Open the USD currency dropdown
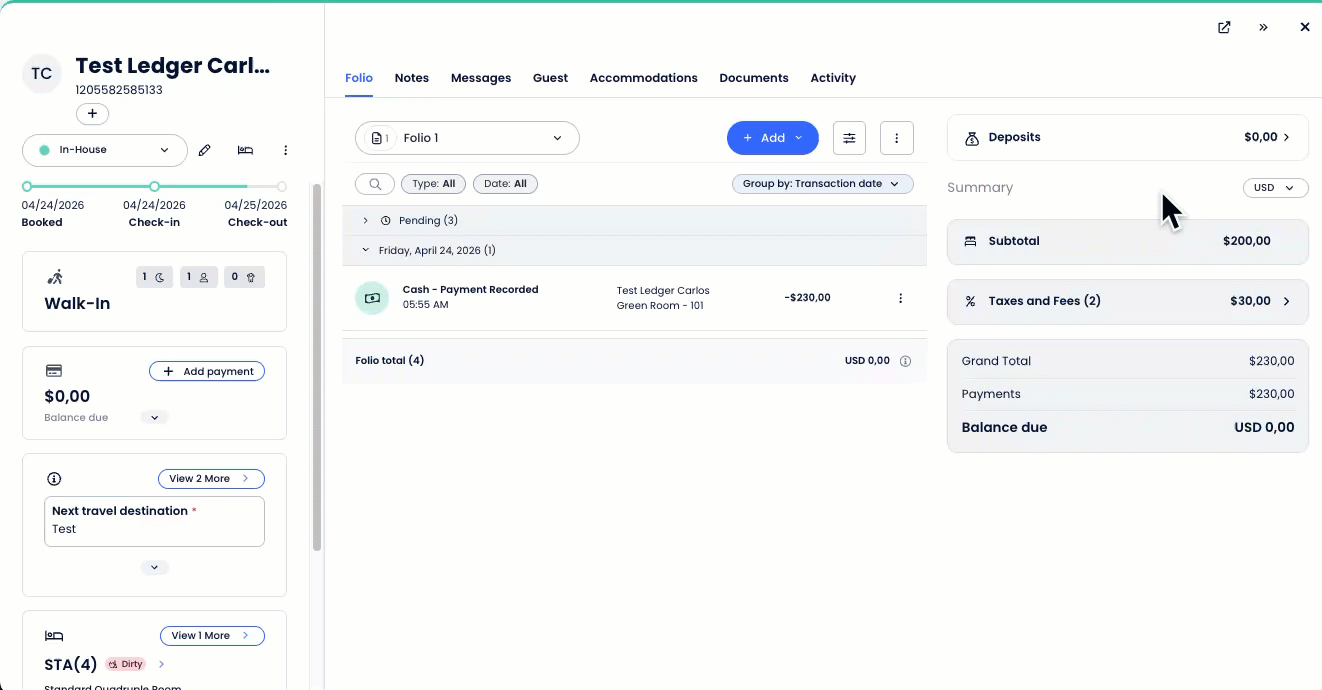The width and height of the screenshot is (1322, 690). pos(1275,188)
